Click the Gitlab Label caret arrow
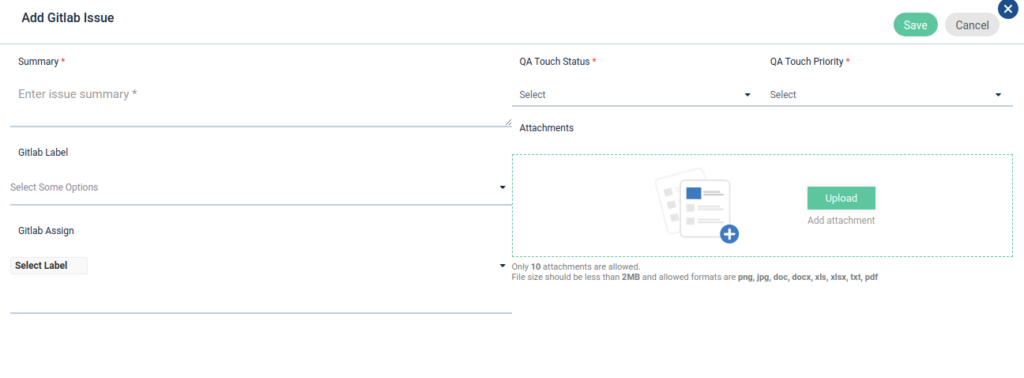 click(x=502, y=187)
